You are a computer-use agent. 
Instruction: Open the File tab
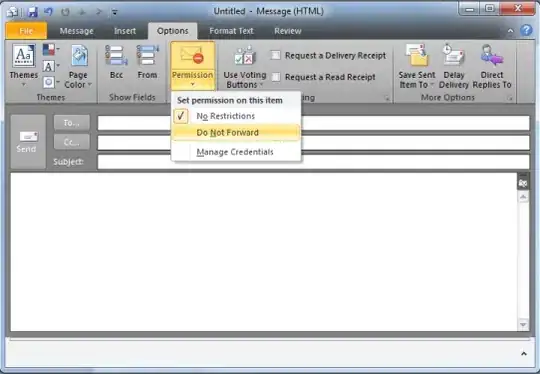[x=26, y=31]
